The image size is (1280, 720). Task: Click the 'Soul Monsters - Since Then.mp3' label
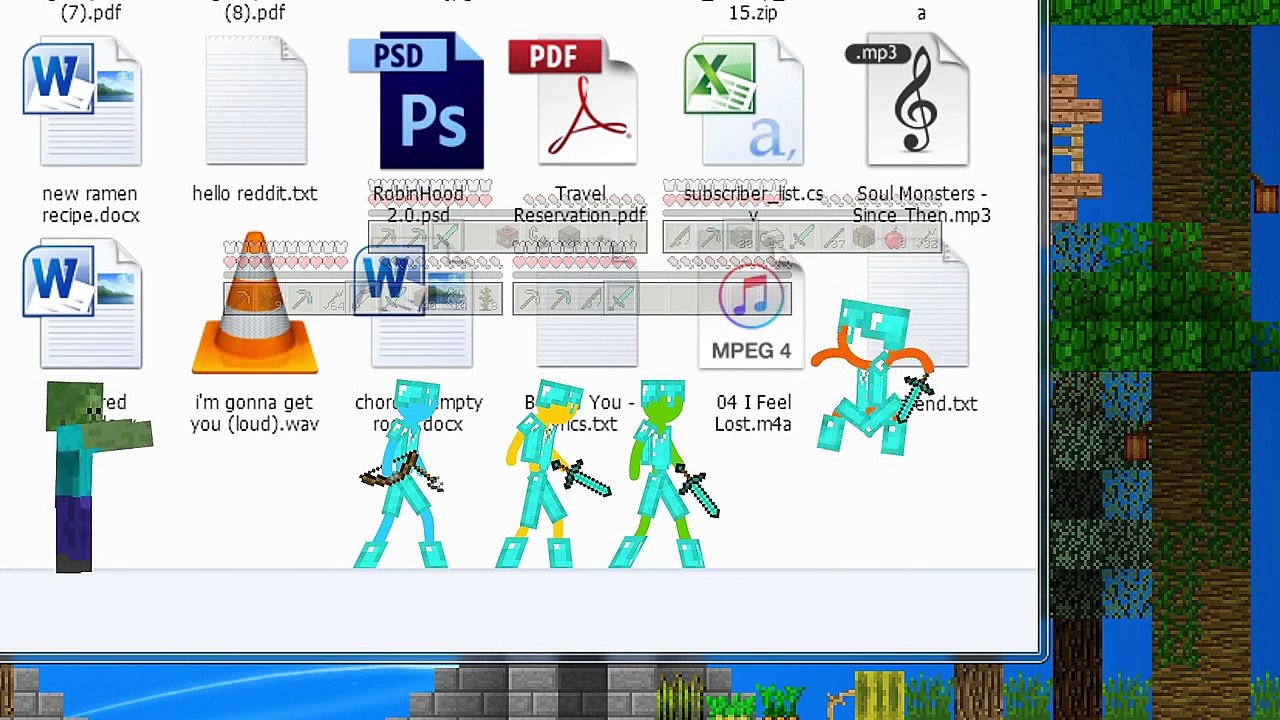pyautogui.click(x=922, y=204)
